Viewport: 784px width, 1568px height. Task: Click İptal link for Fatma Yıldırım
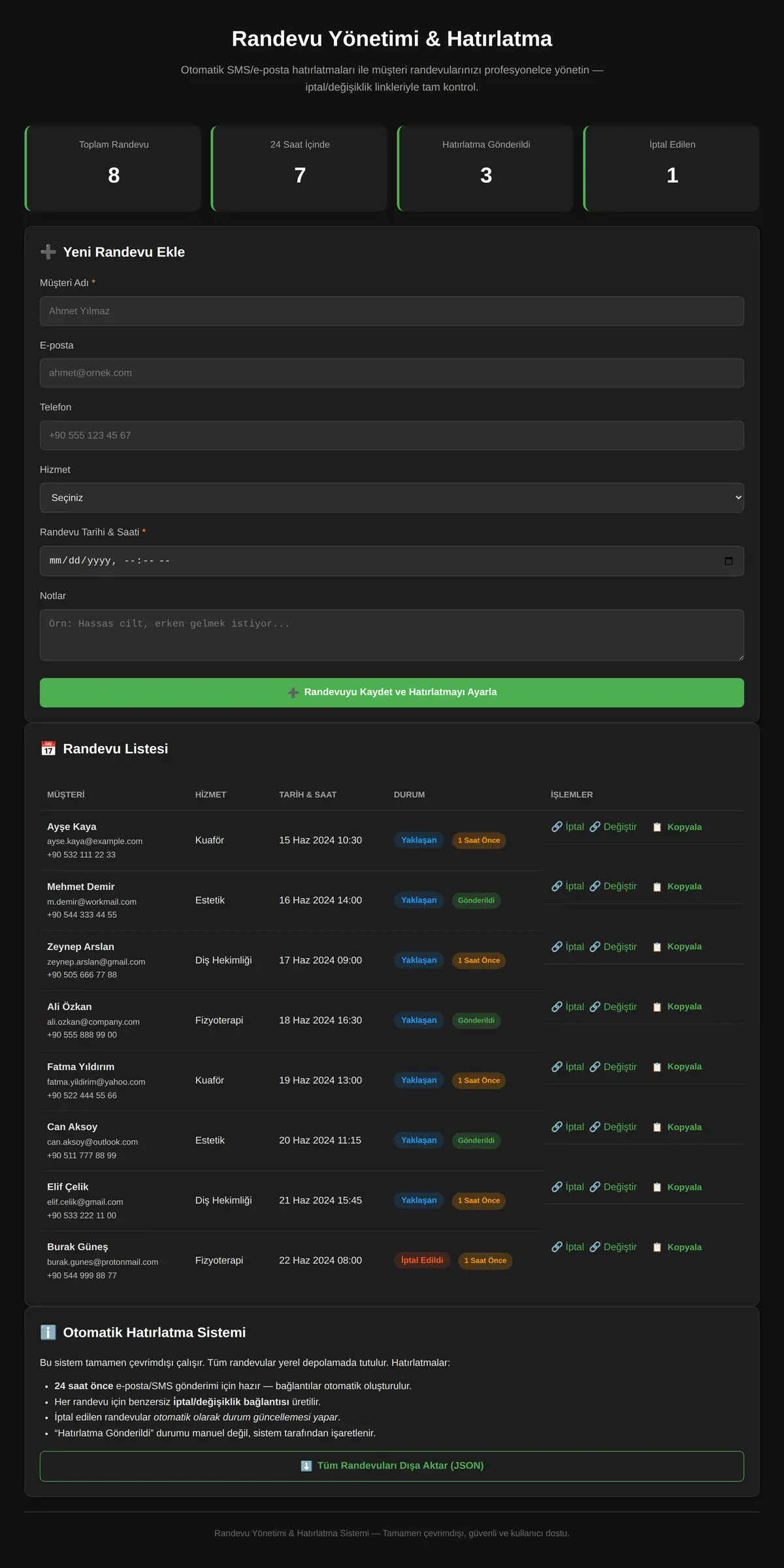[568, 1067]
